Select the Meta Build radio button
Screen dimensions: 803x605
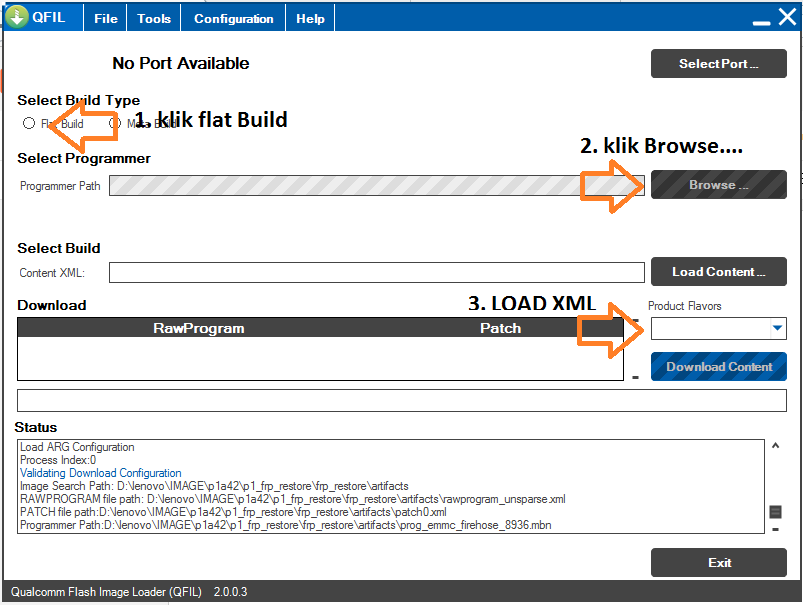tap(115, 123)
